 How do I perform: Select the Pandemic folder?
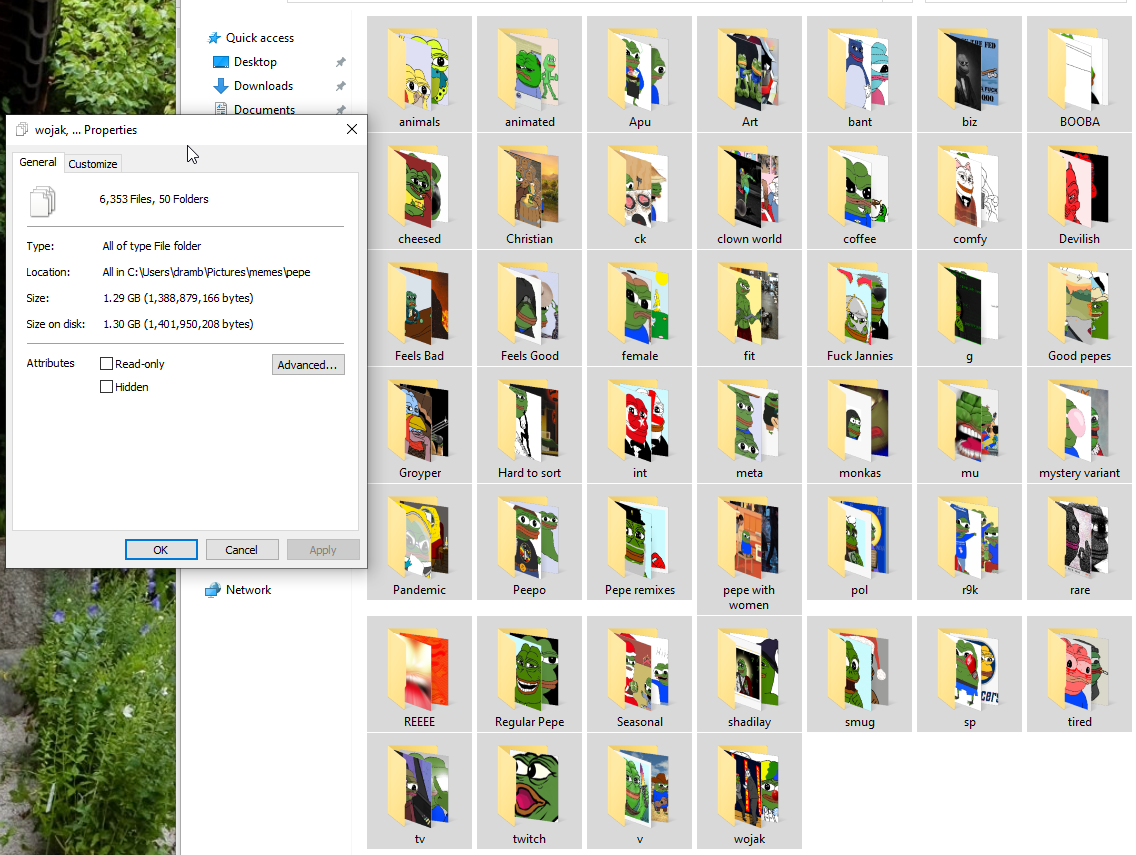pos(419,542)
